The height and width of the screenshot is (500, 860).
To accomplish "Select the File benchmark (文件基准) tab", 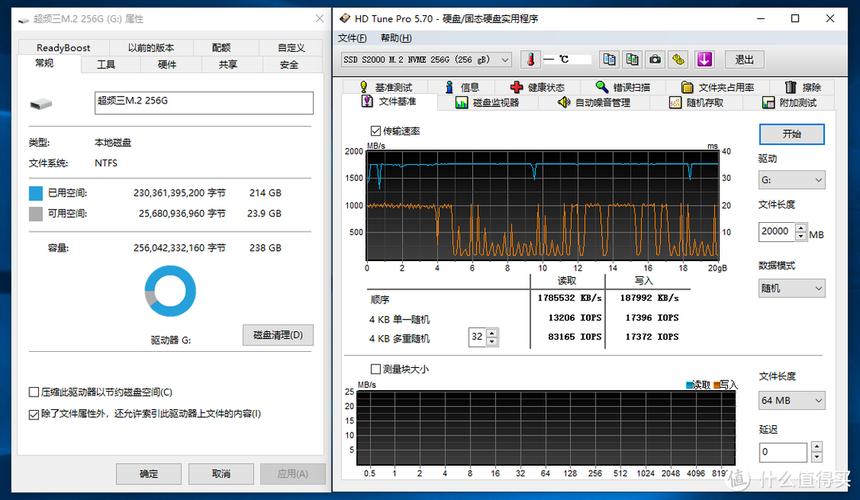I will tap(389, 101).
